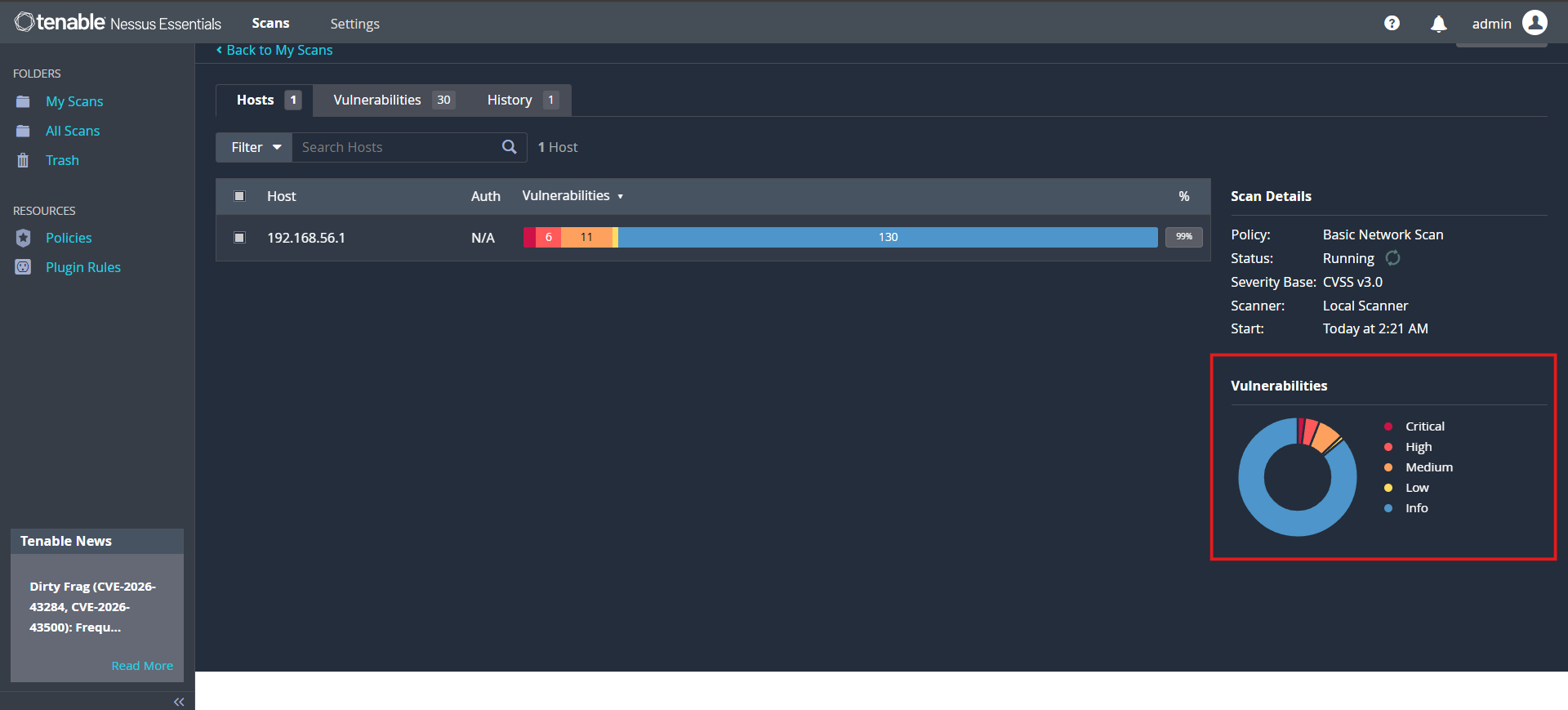Open My Scans folder link
This screenshot has width=1568, height=710.
click(74, 101)
